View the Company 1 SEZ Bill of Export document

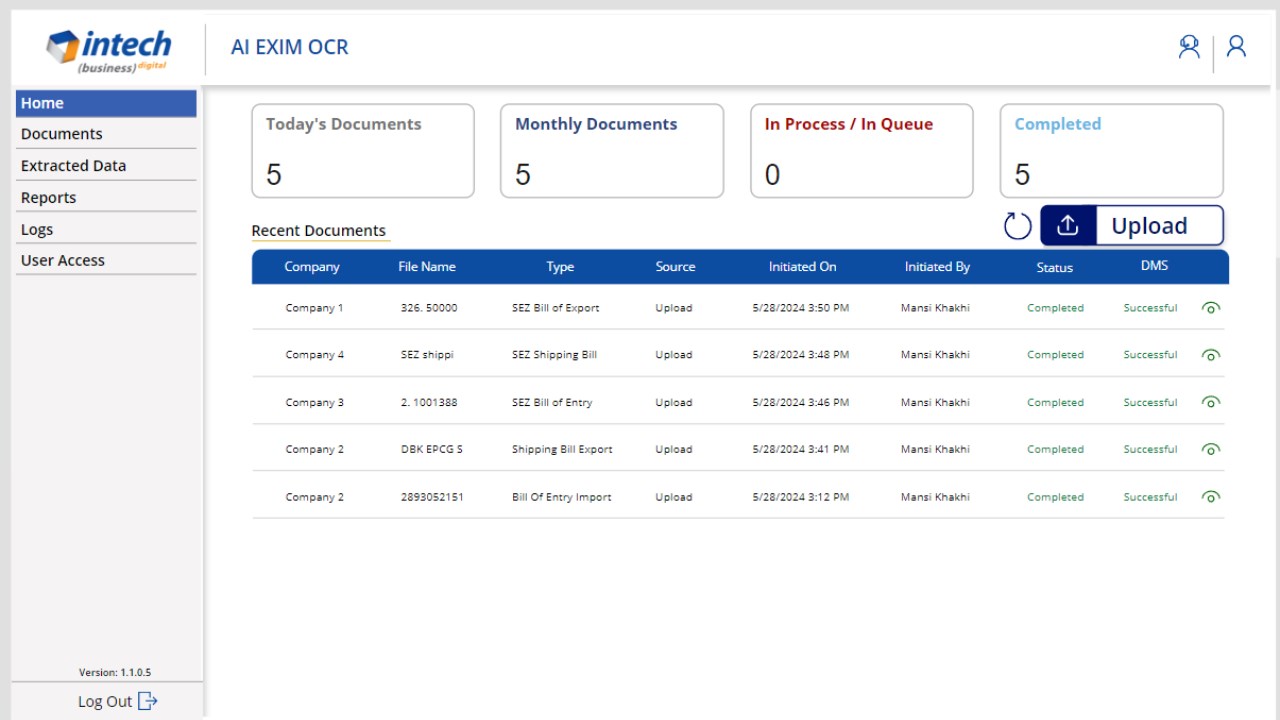[1211, 308]
